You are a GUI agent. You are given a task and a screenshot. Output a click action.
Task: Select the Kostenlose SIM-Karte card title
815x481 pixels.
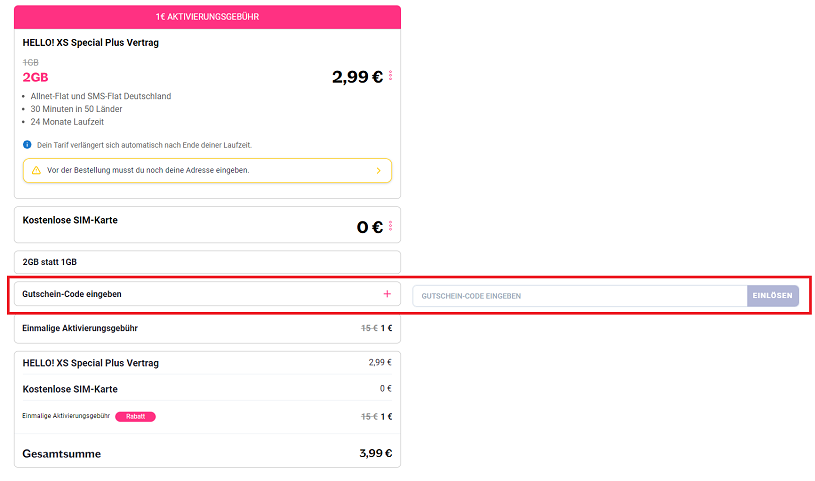click(69, 220)
